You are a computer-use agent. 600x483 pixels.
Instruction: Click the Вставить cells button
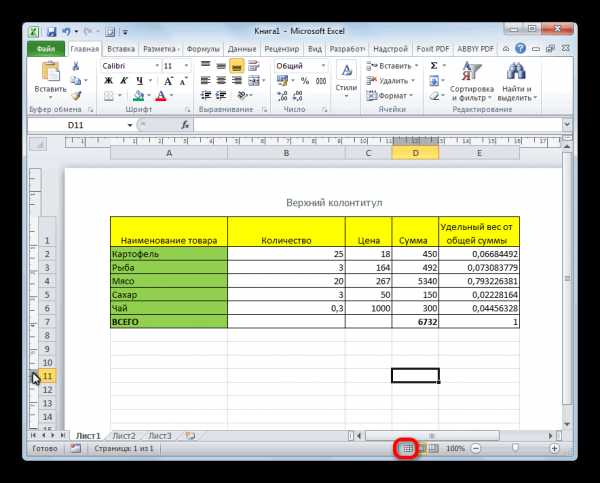tap(392, 66)
